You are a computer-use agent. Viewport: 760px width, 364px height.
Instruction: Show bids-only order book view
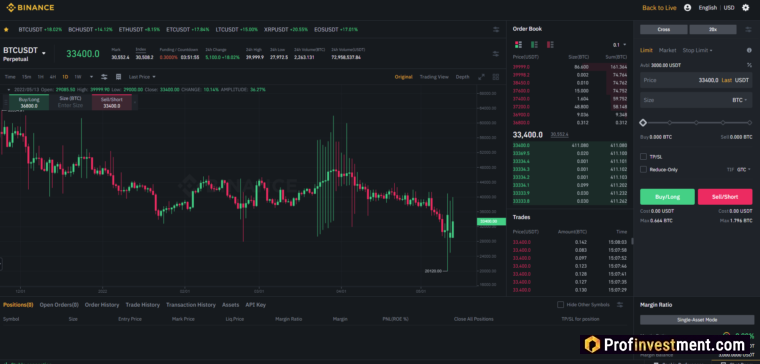click(x=534, y=45)
